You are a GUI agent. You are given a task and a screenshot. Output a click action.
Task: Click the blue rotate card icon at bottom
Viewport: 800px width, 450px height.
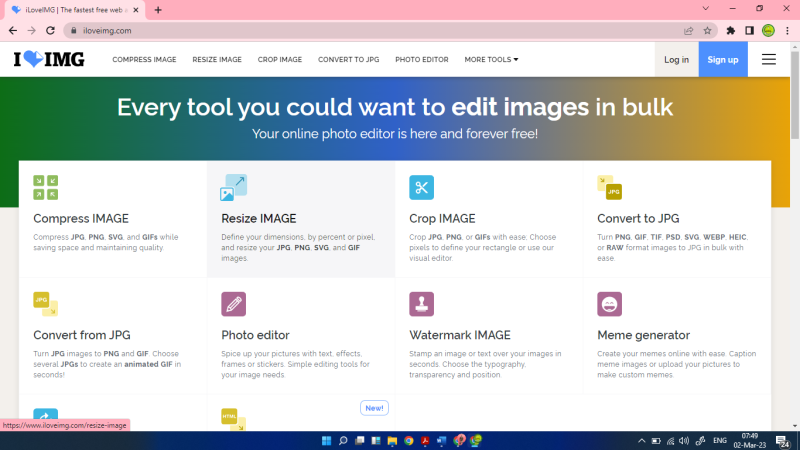tap(45, 414)
